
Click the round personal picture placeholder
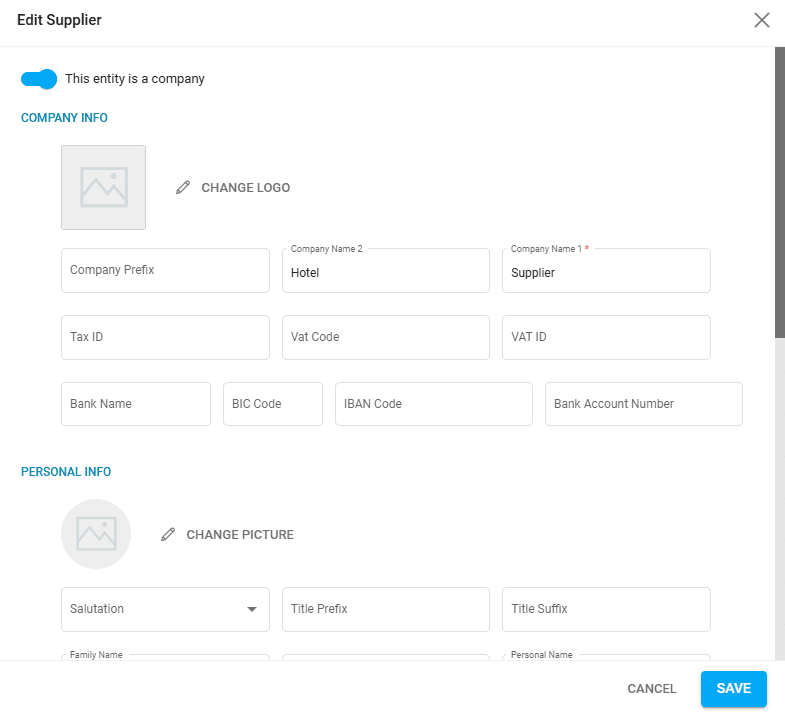96,534
